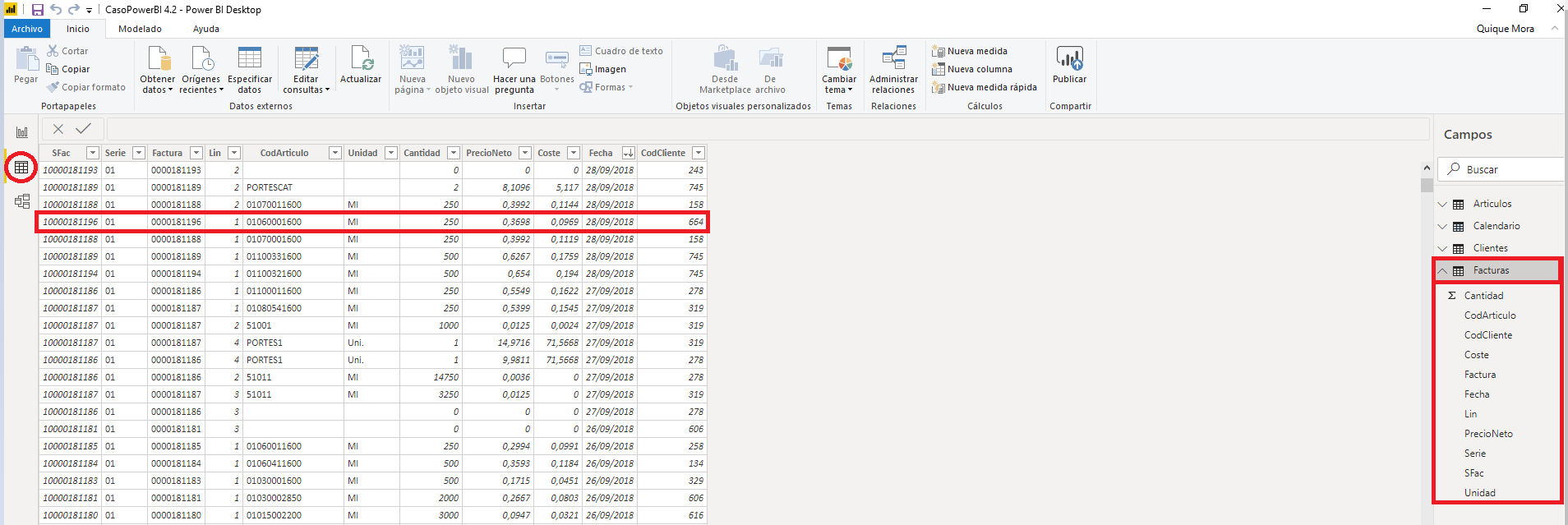Insert a Cuadro de texto
This screenshot has width=1568, height=525.
[621, 51]
